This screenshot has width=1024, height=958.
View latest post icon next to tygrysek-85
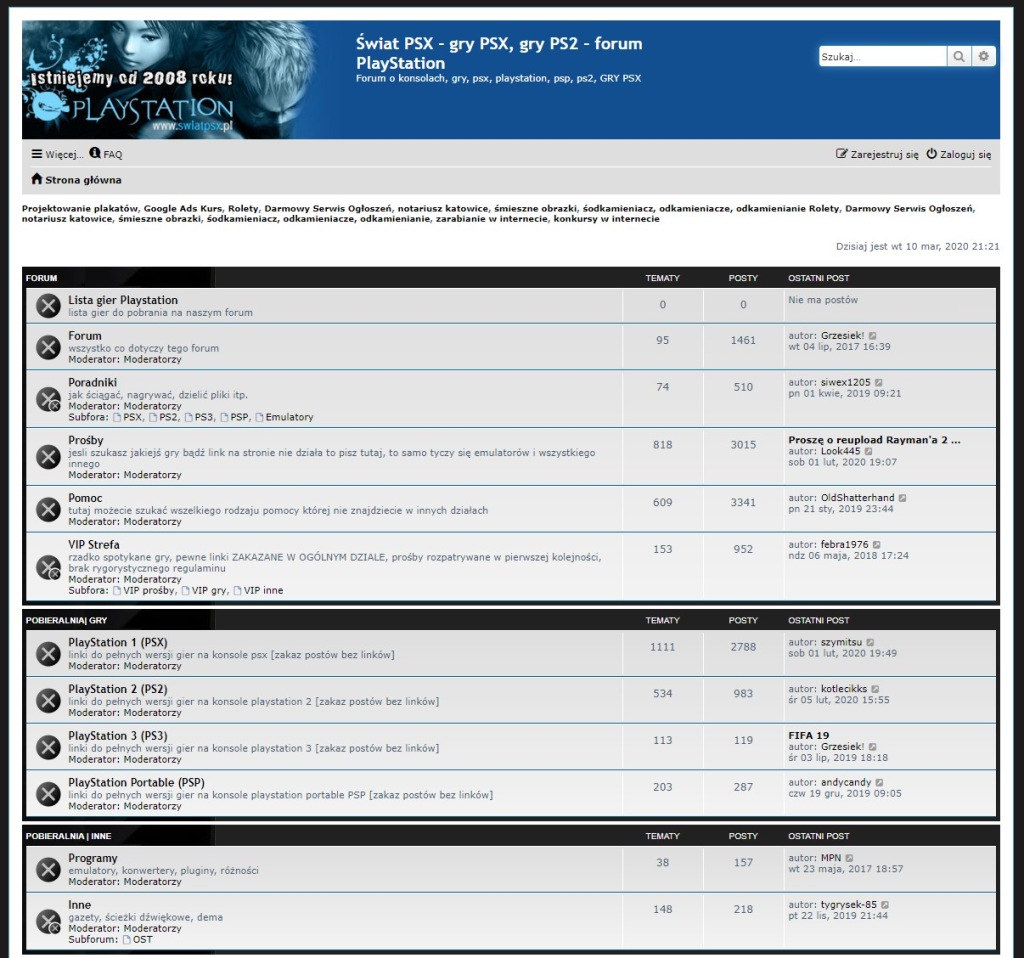(885, 905)
